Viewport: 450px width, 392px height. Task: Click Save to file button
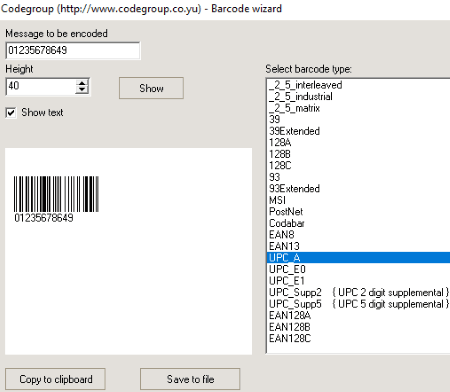pos(190,379)
